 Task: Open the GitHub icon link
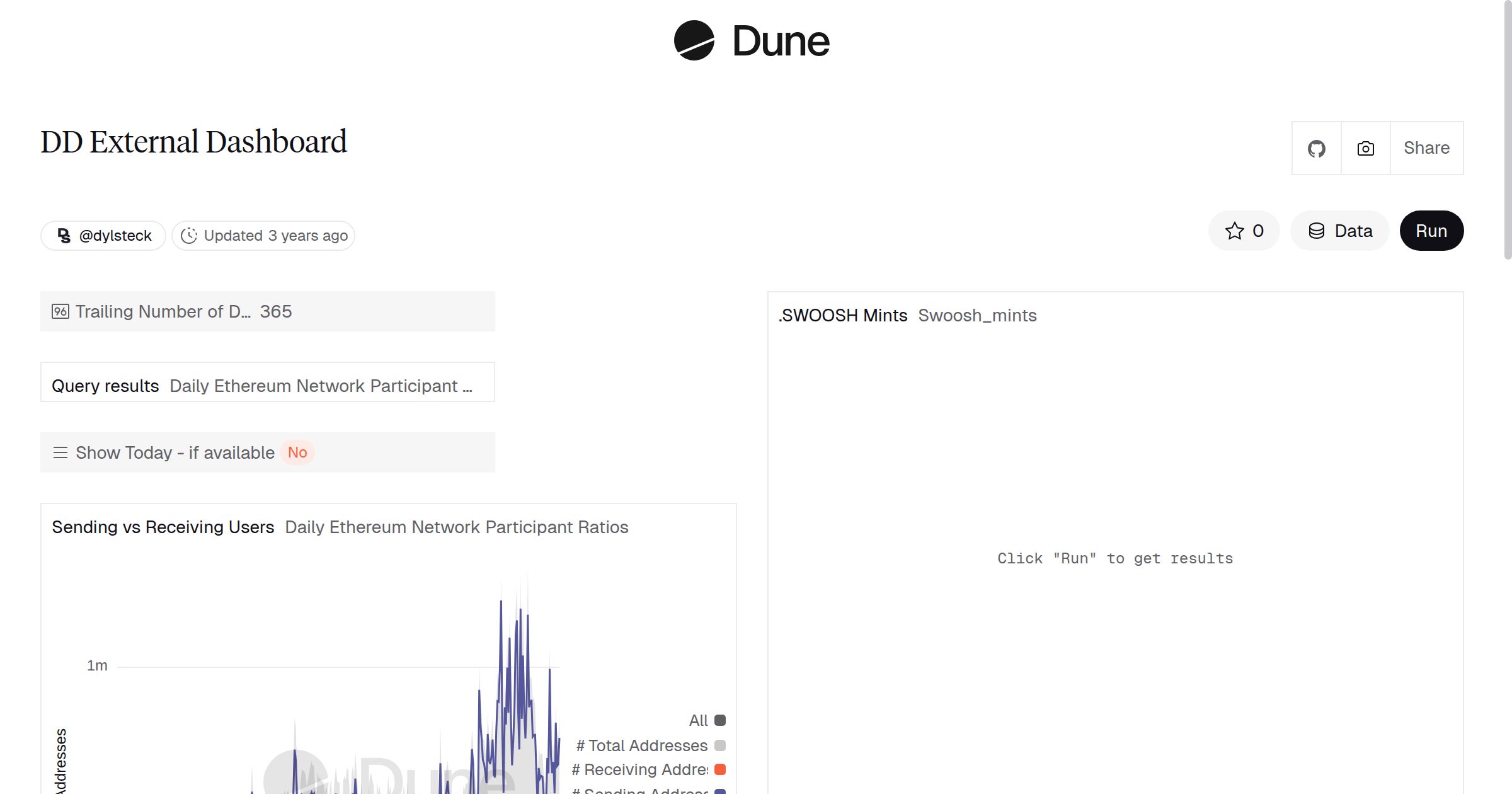[x=1316, y=147]
